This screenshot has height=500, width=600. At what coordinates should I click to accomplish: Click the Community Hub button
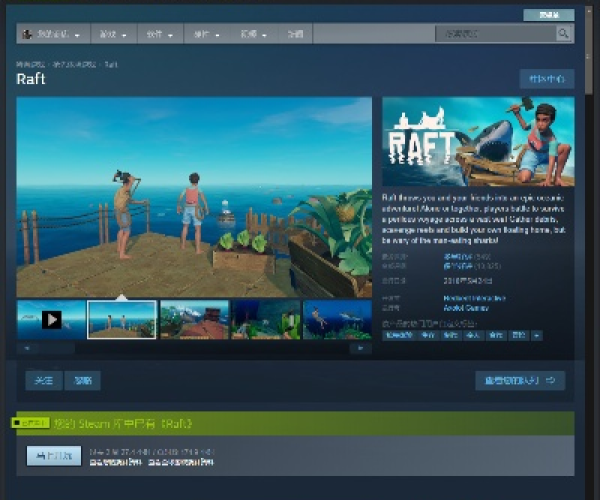(x=546, y=79)
